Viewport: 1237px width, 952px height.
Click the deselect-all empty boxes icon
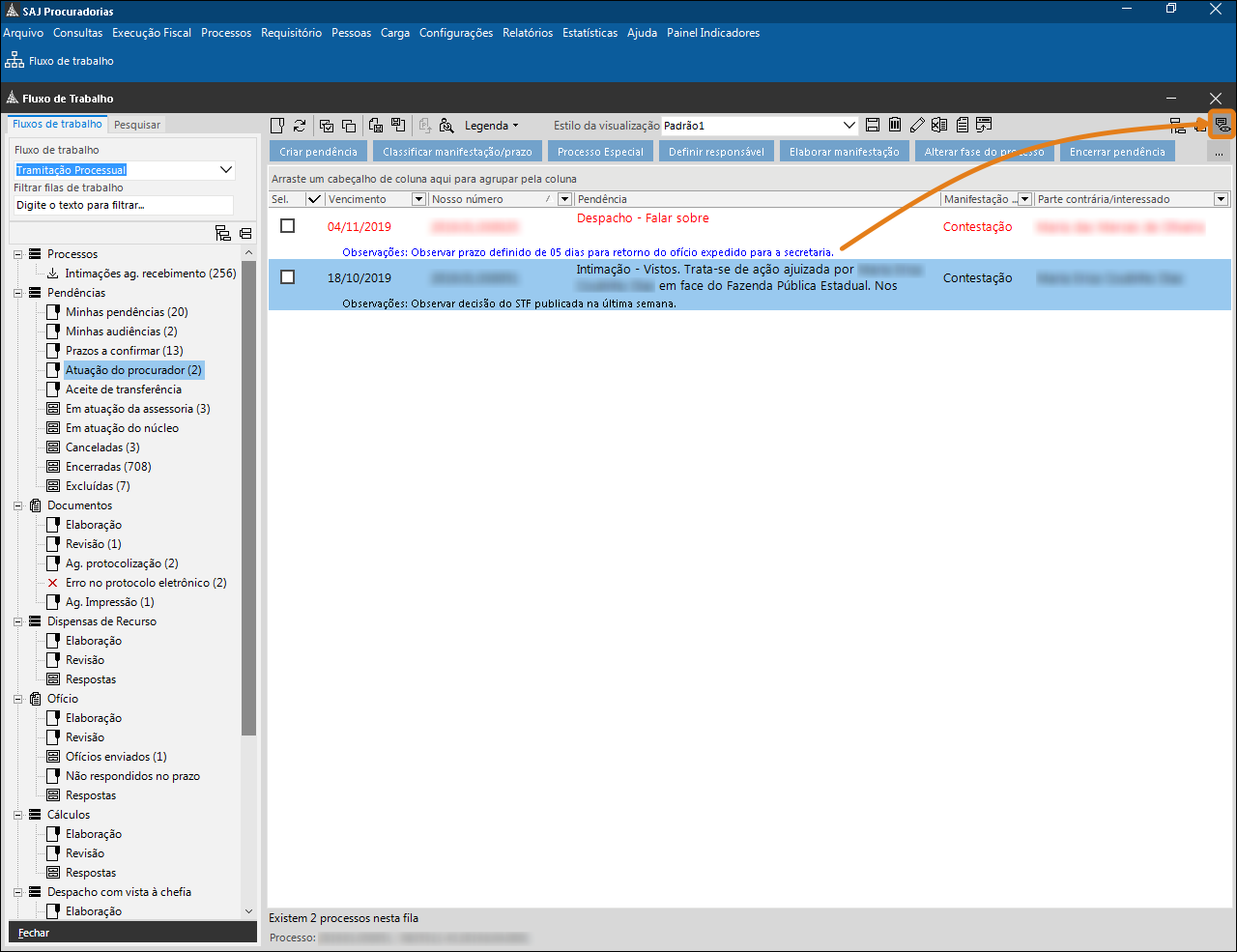349,126
